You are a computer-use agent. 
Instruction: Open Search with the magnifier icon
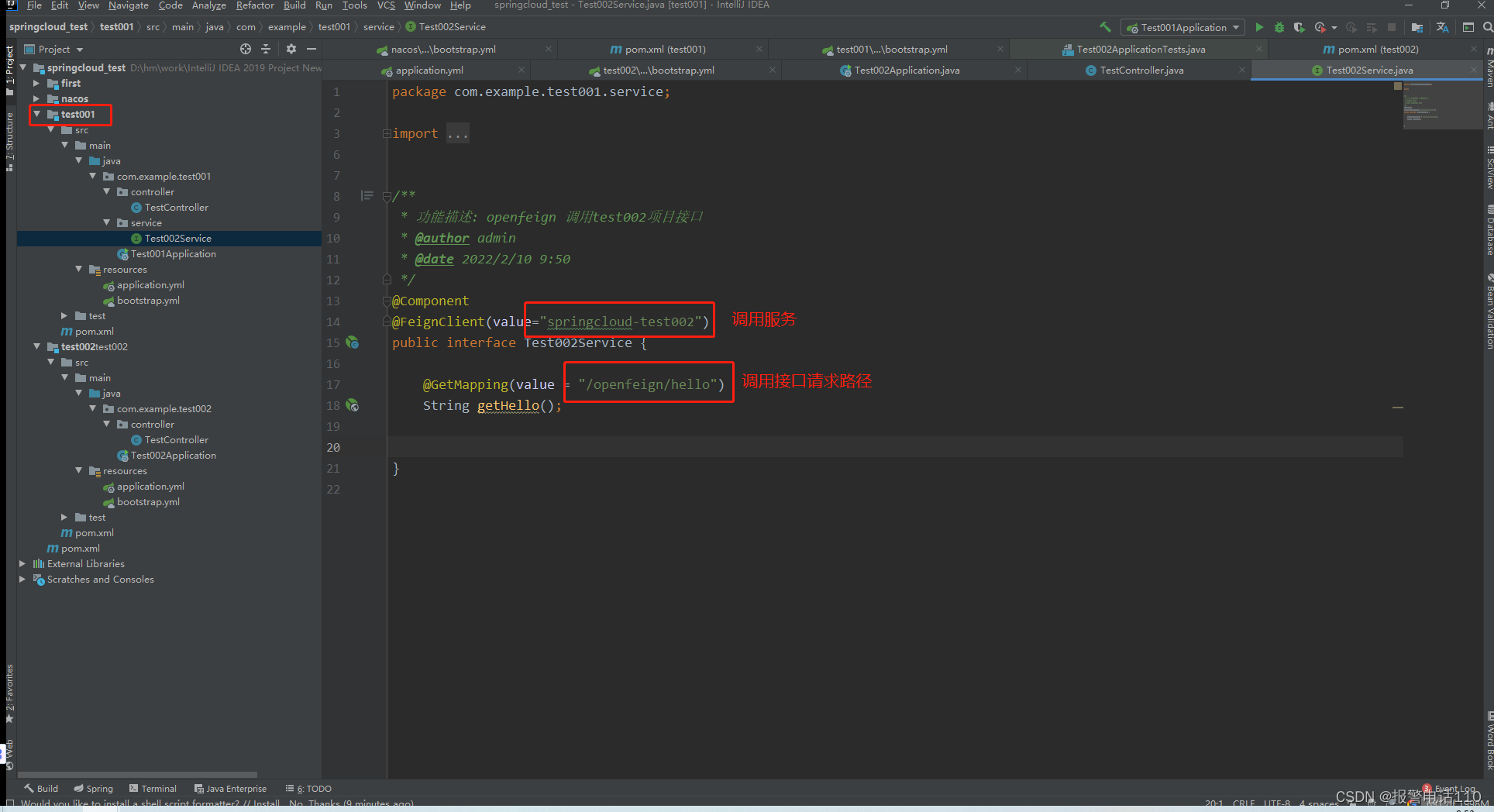click(x=1486, y=26)
